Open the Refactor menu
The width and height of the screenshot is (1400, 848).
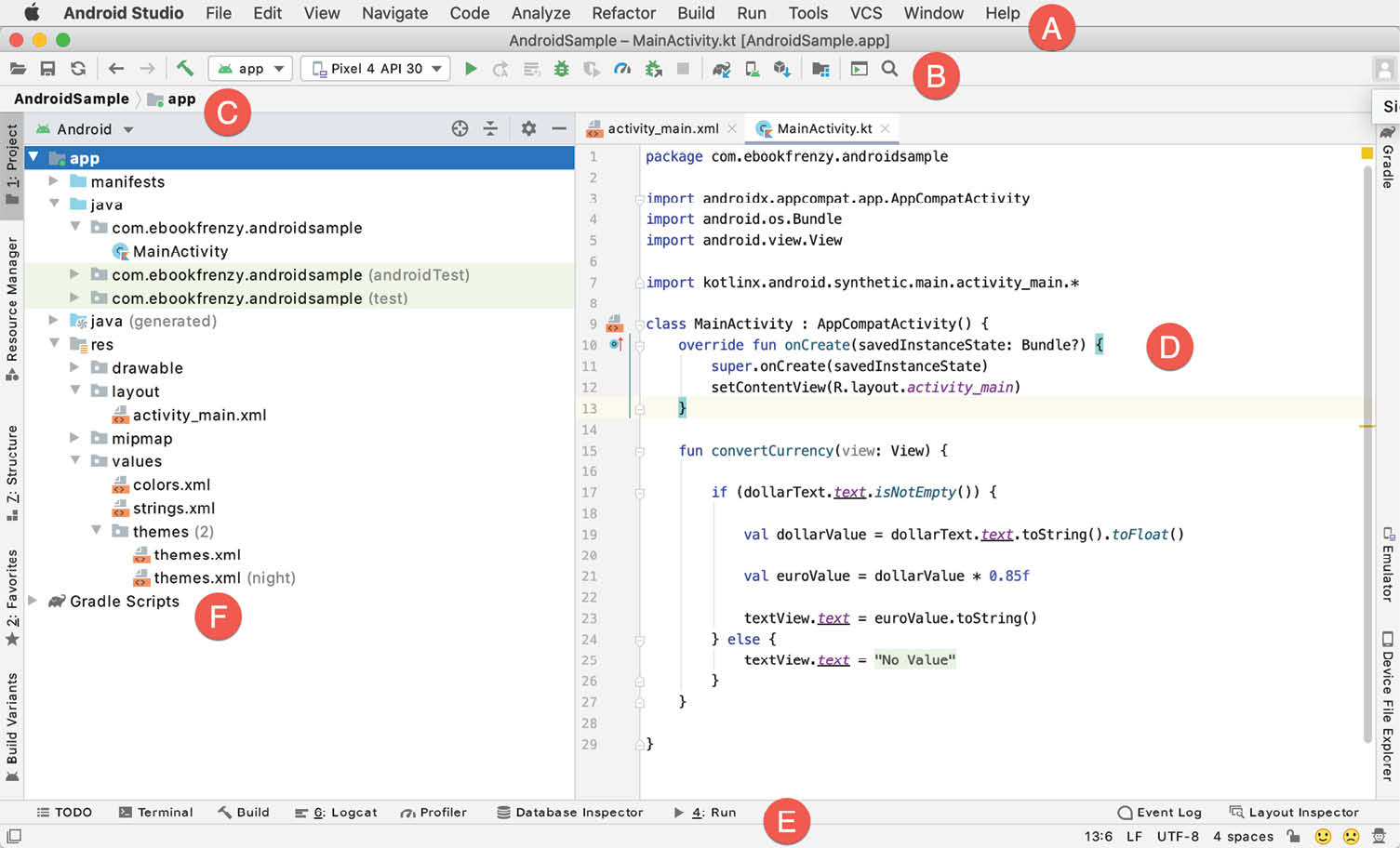(x=623, y=13)
